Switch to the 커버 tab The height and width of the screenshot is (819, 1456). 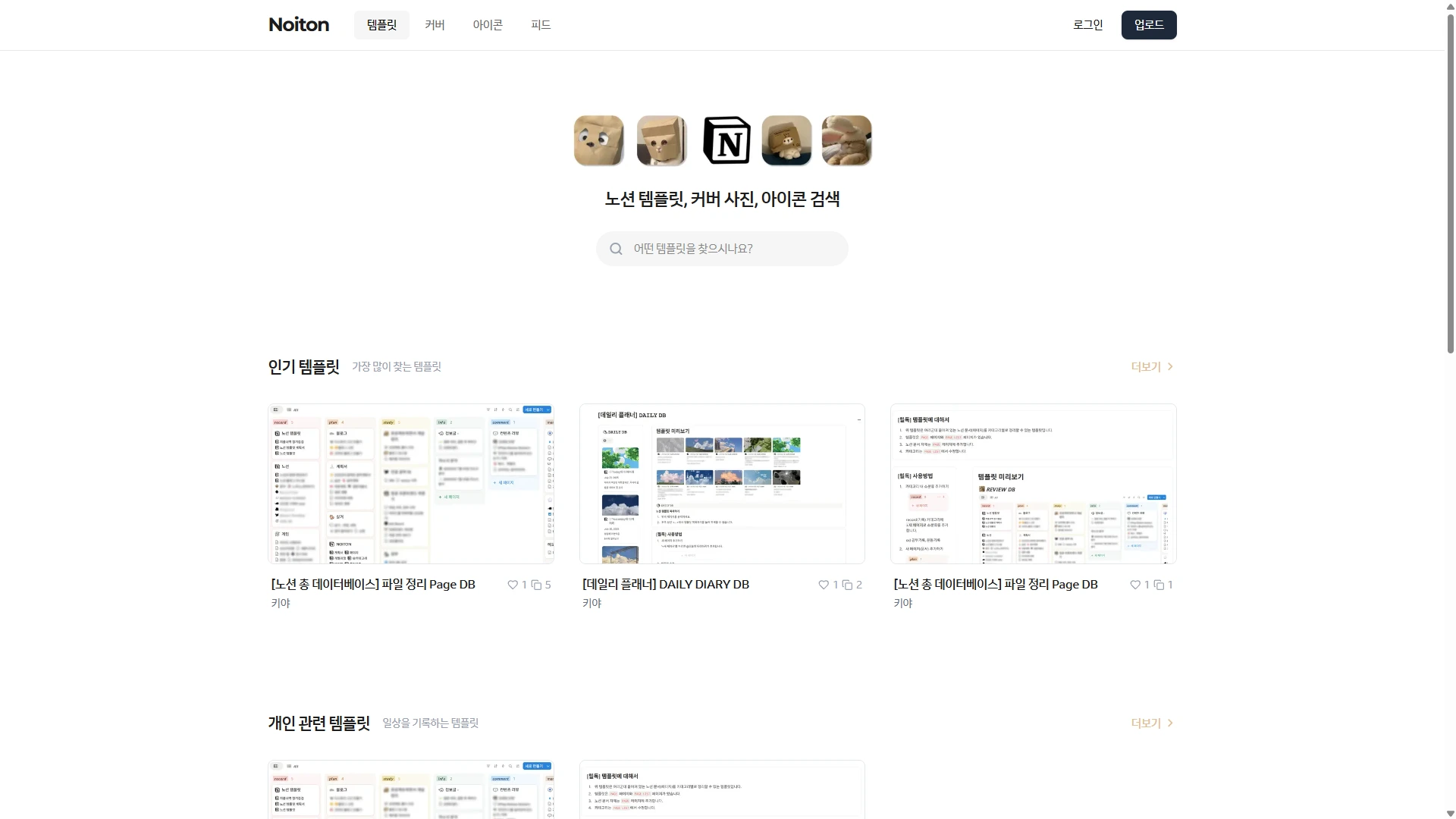pyautogui.click(x=435, y=25)
